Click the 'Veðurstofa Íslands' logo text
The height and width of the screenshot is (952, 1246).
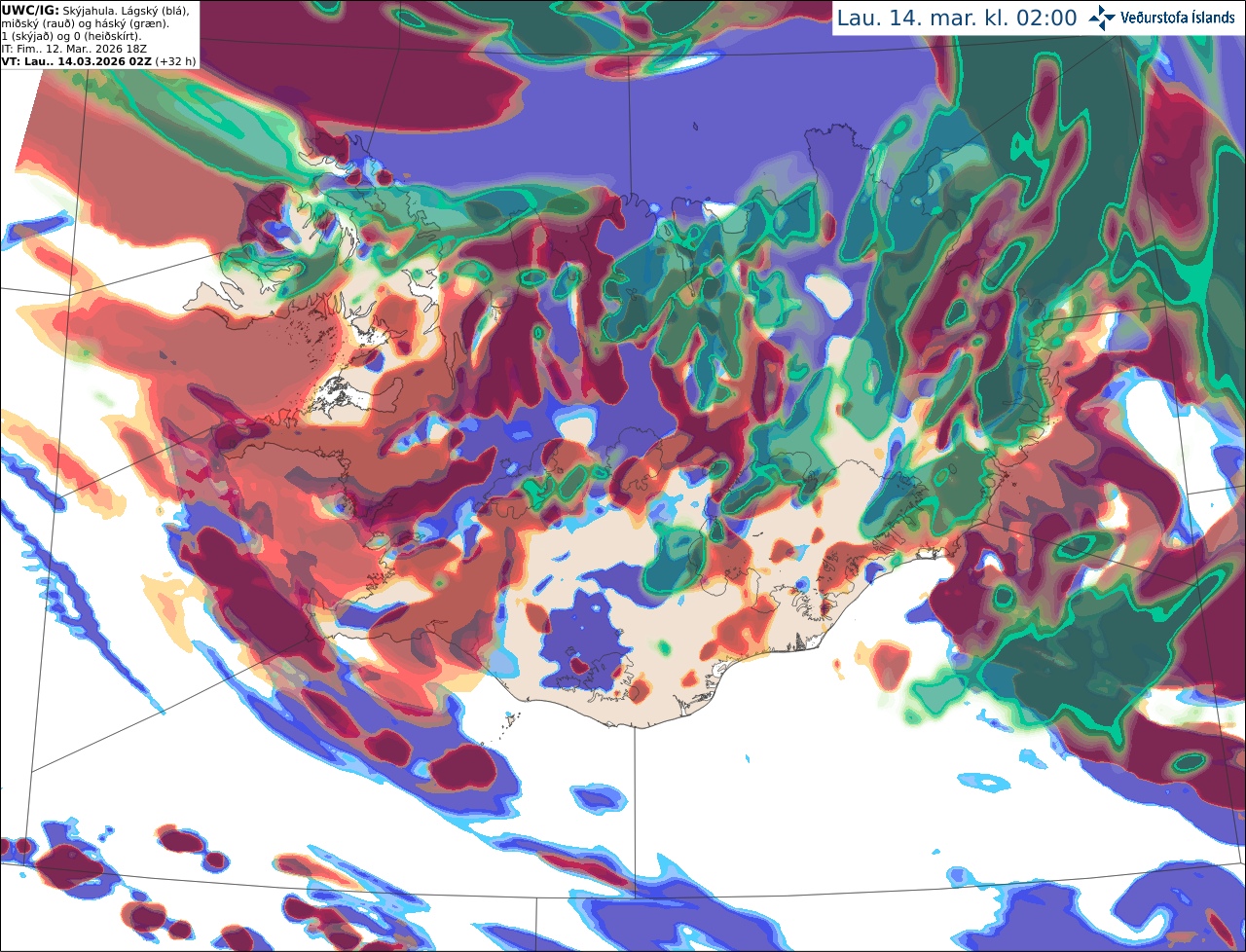(1178, 18)
